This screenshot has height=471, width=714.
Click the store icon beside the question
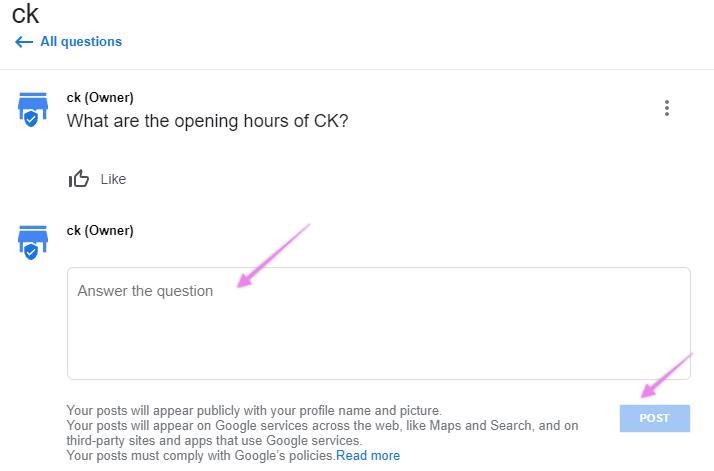coord(32,109)
